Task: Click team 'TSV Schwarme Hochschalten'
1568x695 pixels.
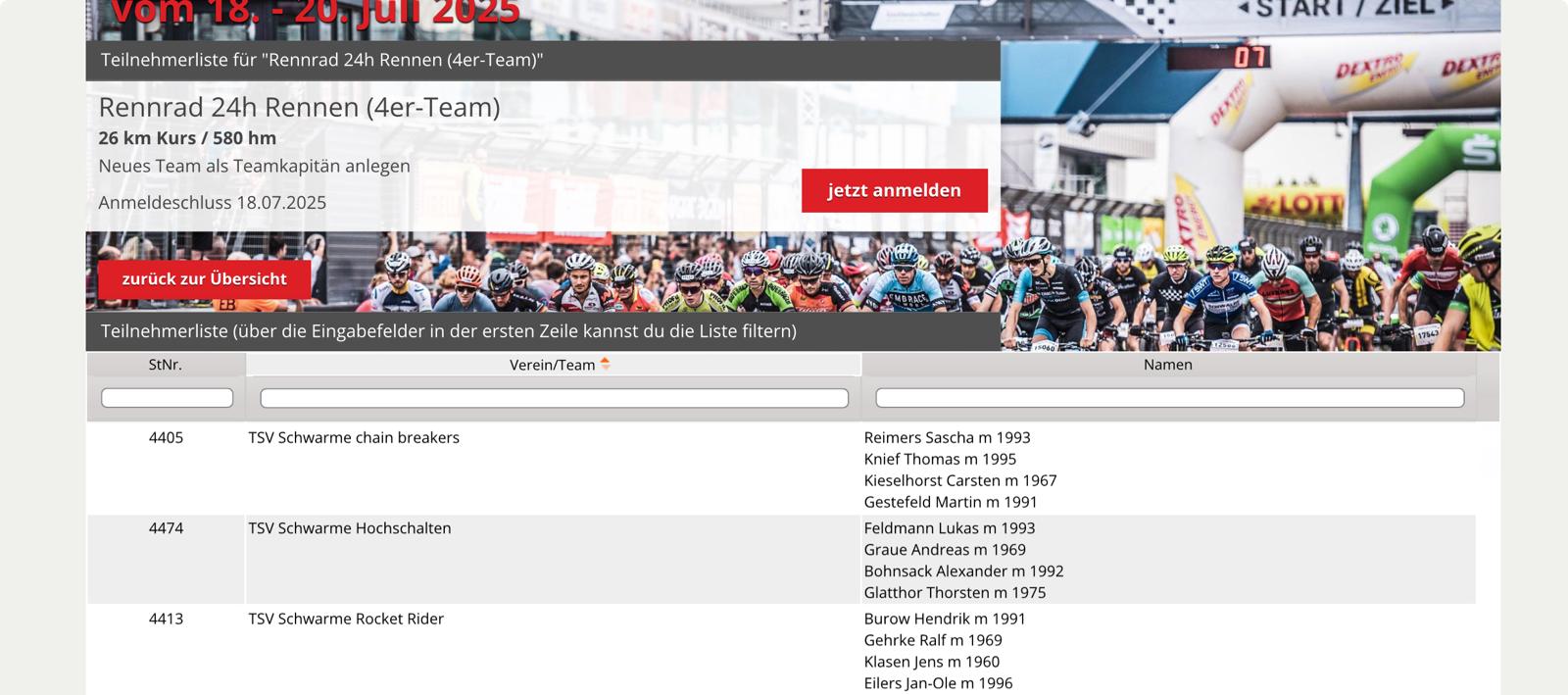Action: coord(350,527)
